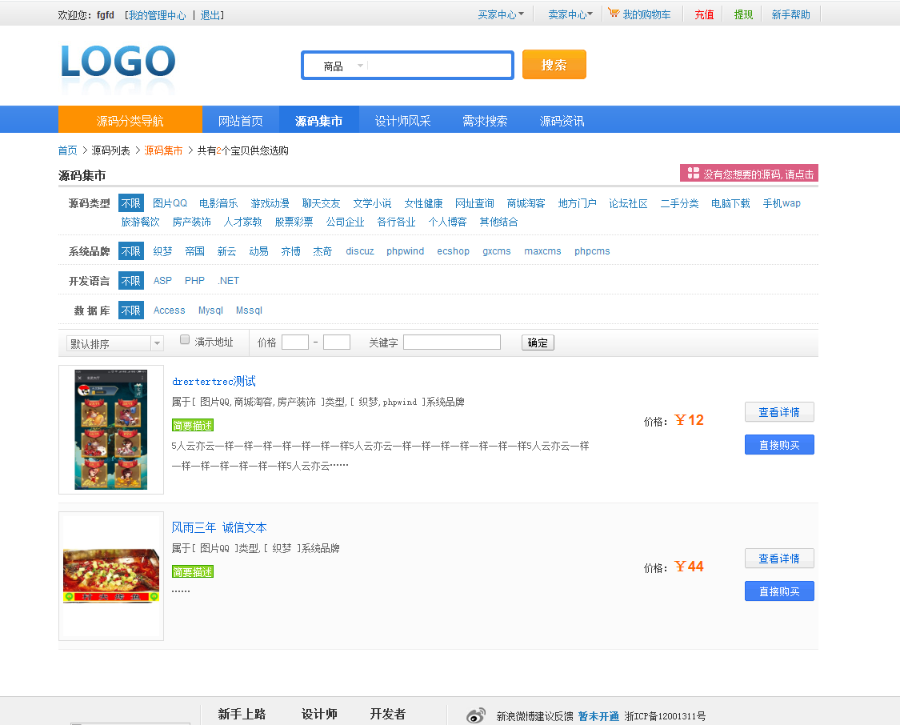The image size is (900, 725).
Task: Expand the 卖家中心 dropdown
Action: click(570, 14)
